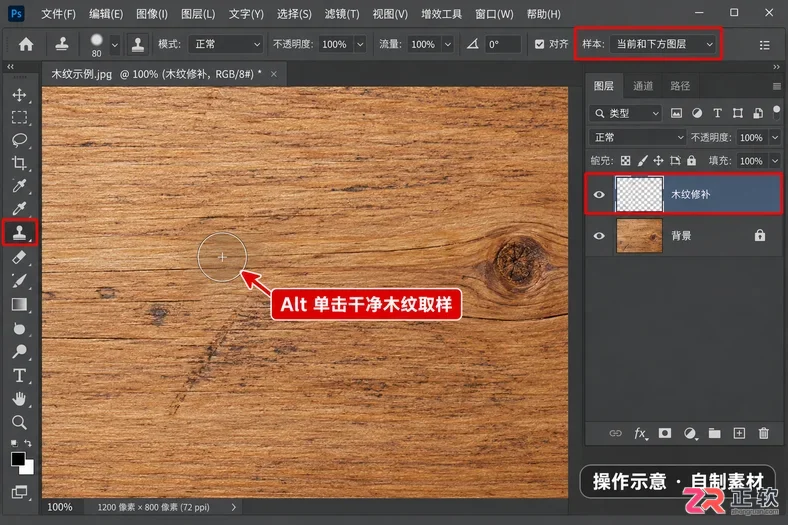Close the 木纹示例.jpg document tab

[274, 74]
